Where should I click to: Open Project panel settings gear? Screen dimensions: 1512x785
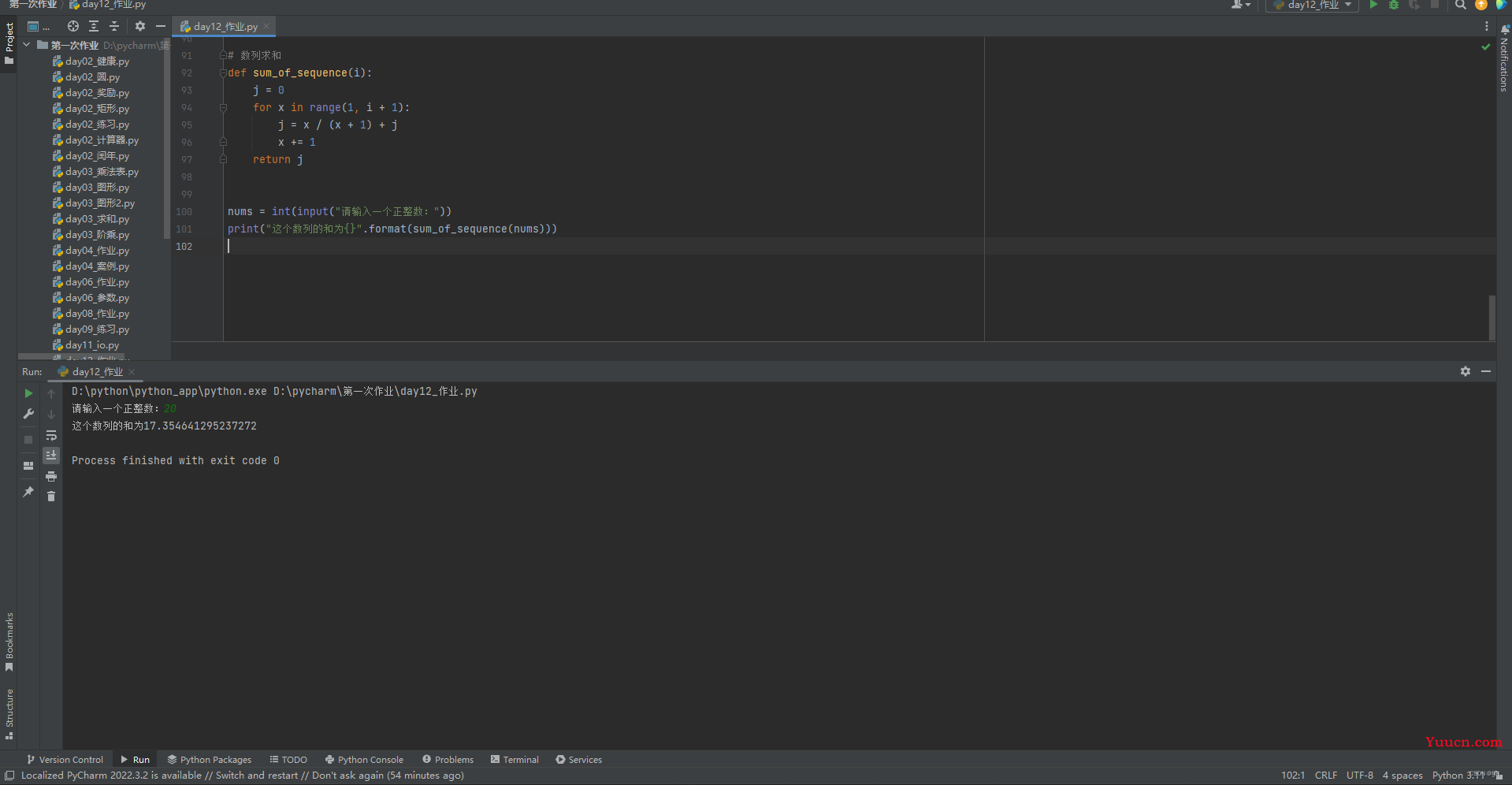point(140,26)
